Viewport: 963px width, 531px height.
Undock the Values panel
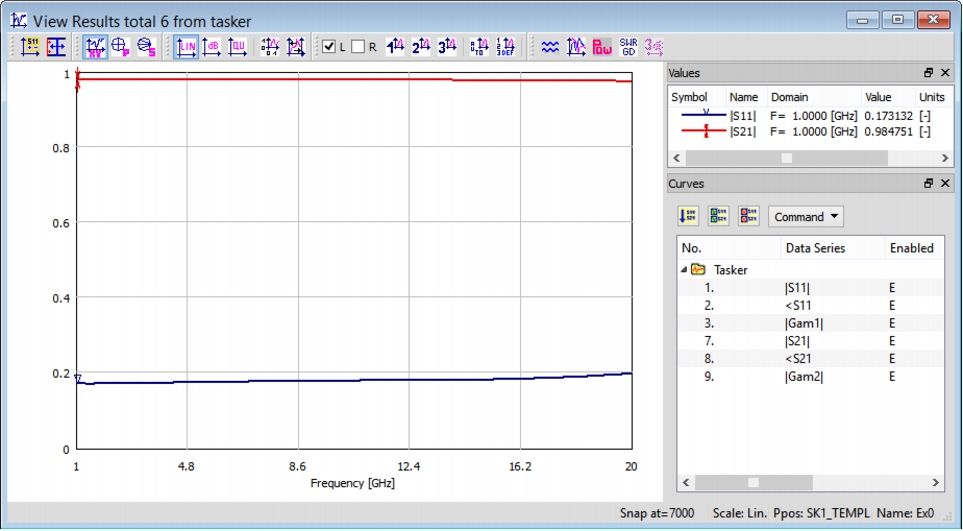[929, 73]
